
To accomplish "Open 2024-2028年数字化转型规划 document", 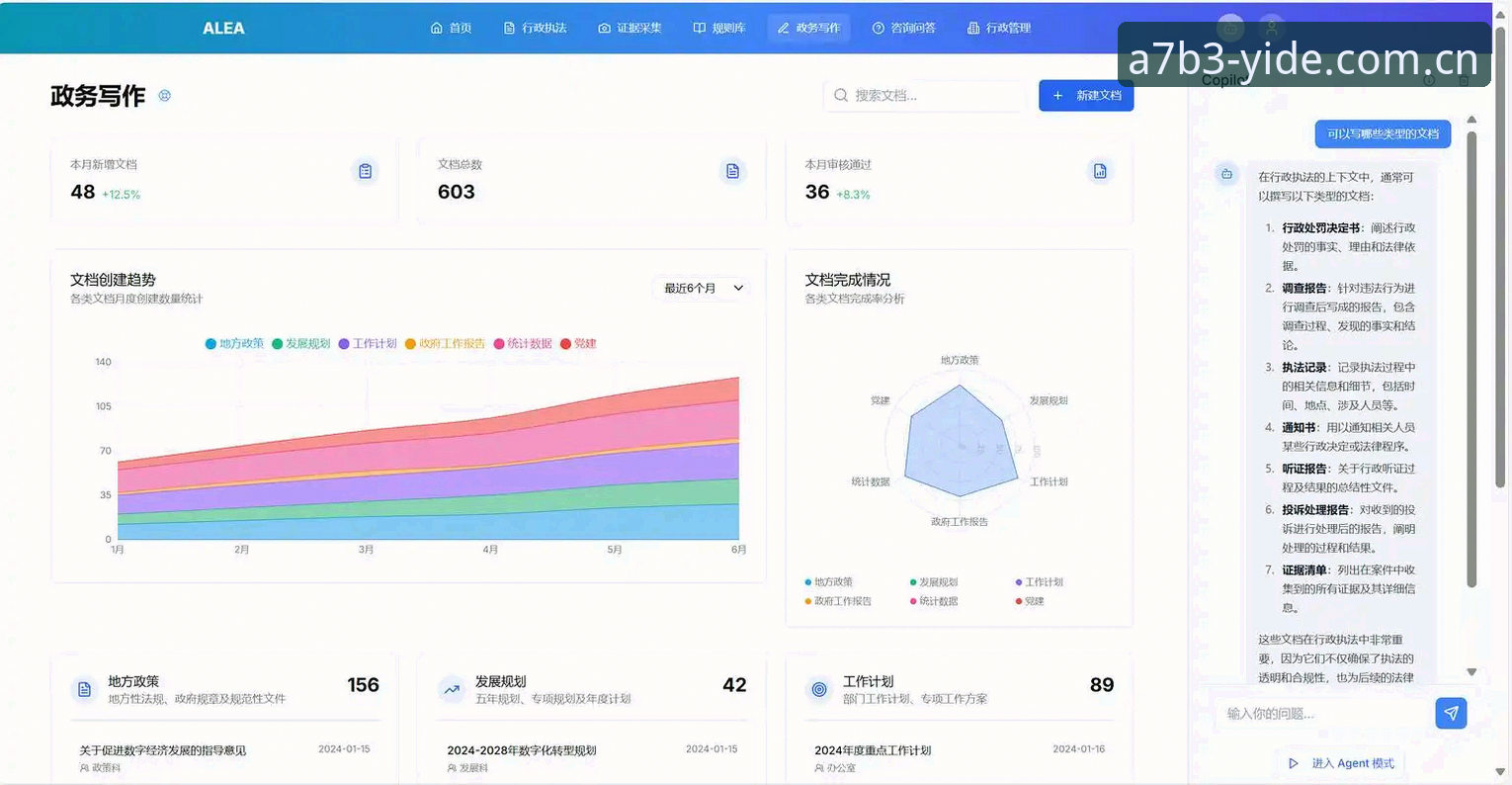I will (x=522, y=750).
